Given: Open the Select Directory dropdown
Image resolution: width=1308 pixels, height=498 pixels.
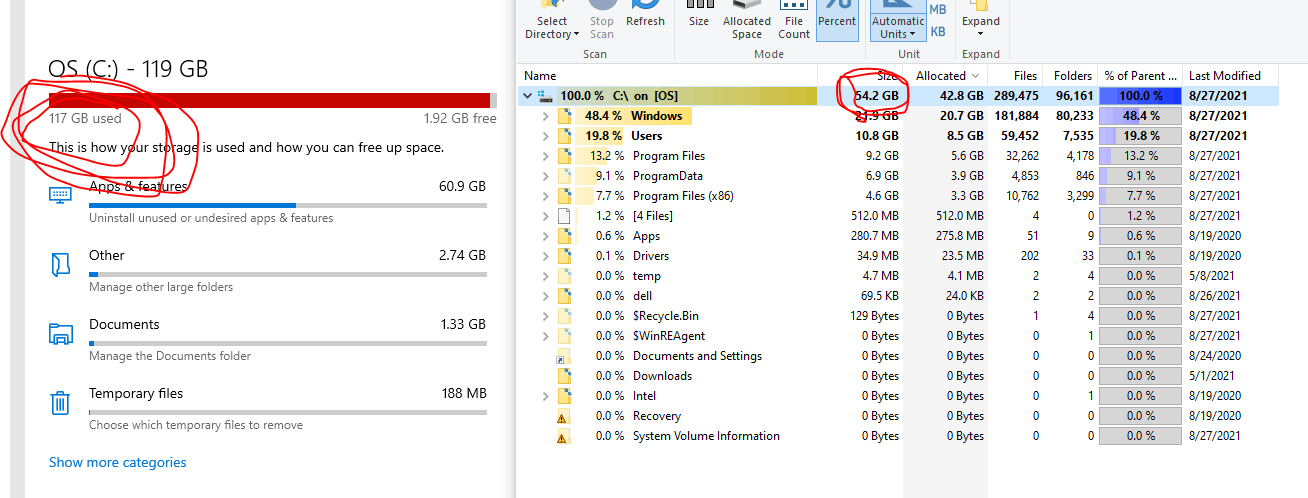Looking at the screenshot, I should click(552, 22).
